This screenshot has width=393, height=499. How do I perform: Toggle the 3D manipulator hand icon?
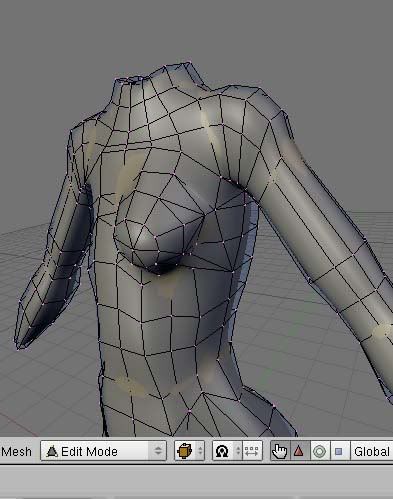(x=280, y=451)
